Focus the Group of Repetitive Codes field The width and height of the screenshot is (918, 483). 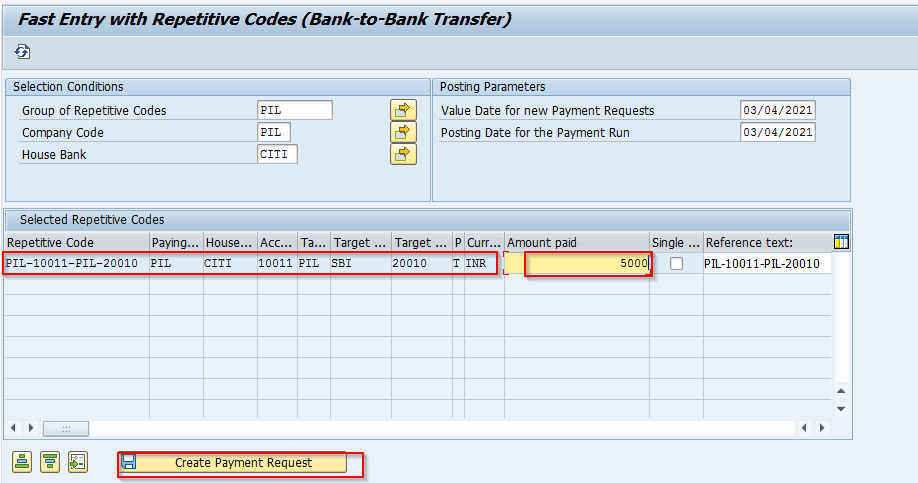(294, 110)
